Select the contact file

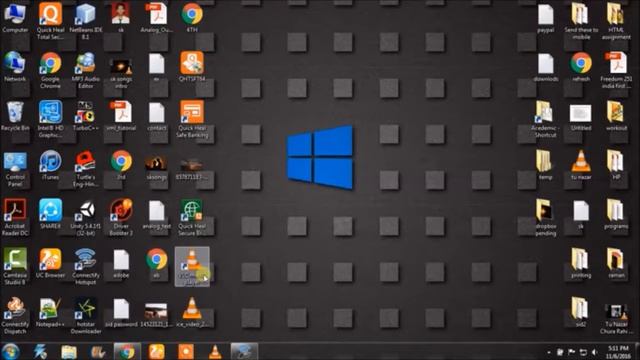[x=157, y=116]
